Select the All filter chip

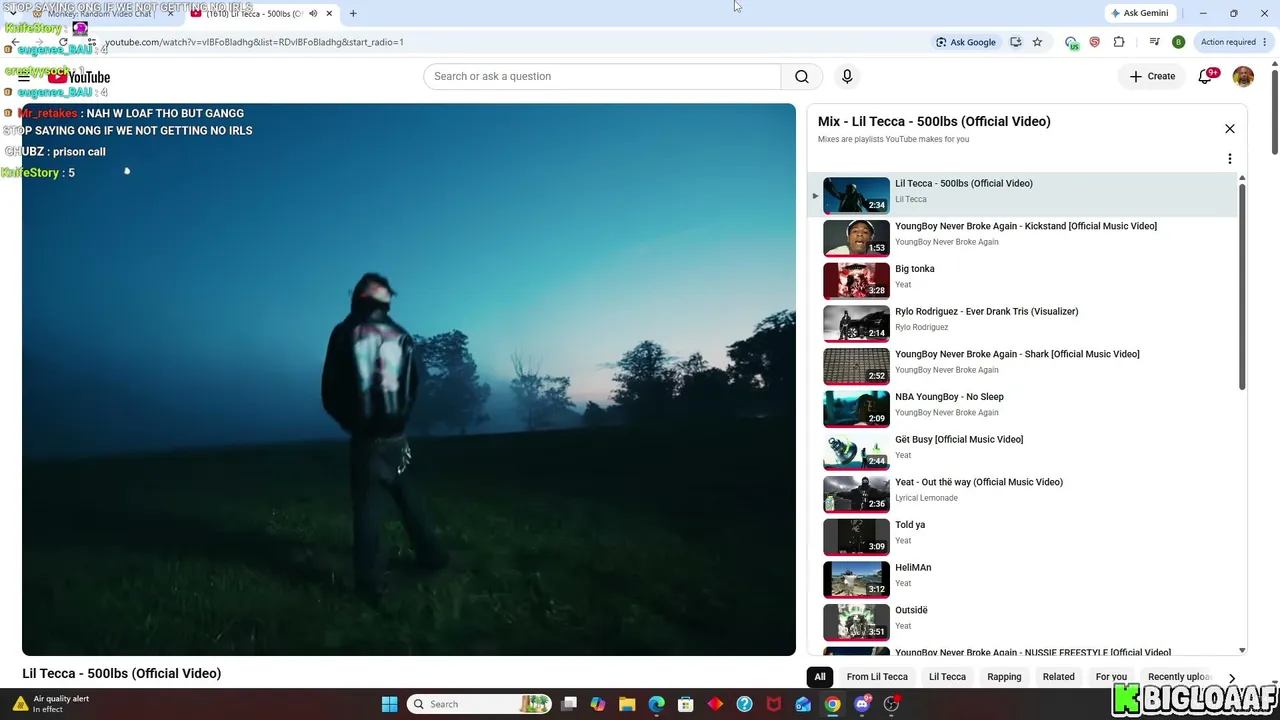(x=820, y=677)
